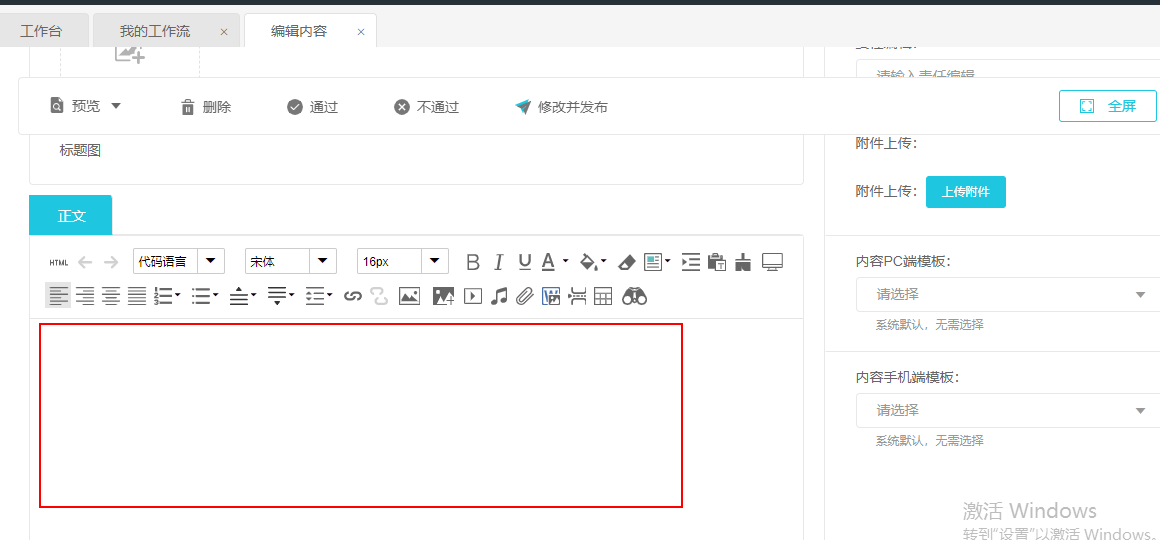1160x540 pixels.
Task: Open the font color picker arrow
Action: [x=566, y=261]
